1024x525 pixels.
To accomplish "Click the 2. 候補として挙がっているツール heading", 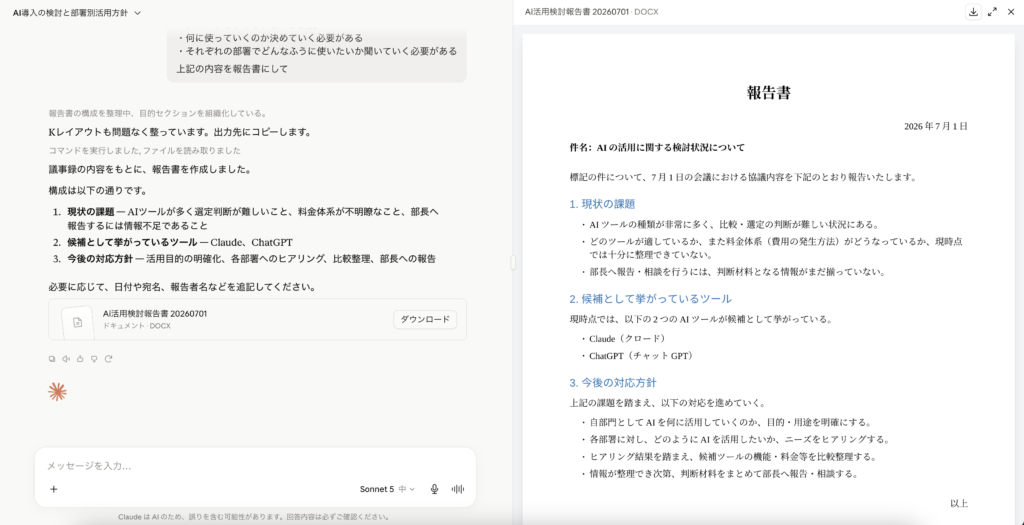I will click(x=650, y=299).
